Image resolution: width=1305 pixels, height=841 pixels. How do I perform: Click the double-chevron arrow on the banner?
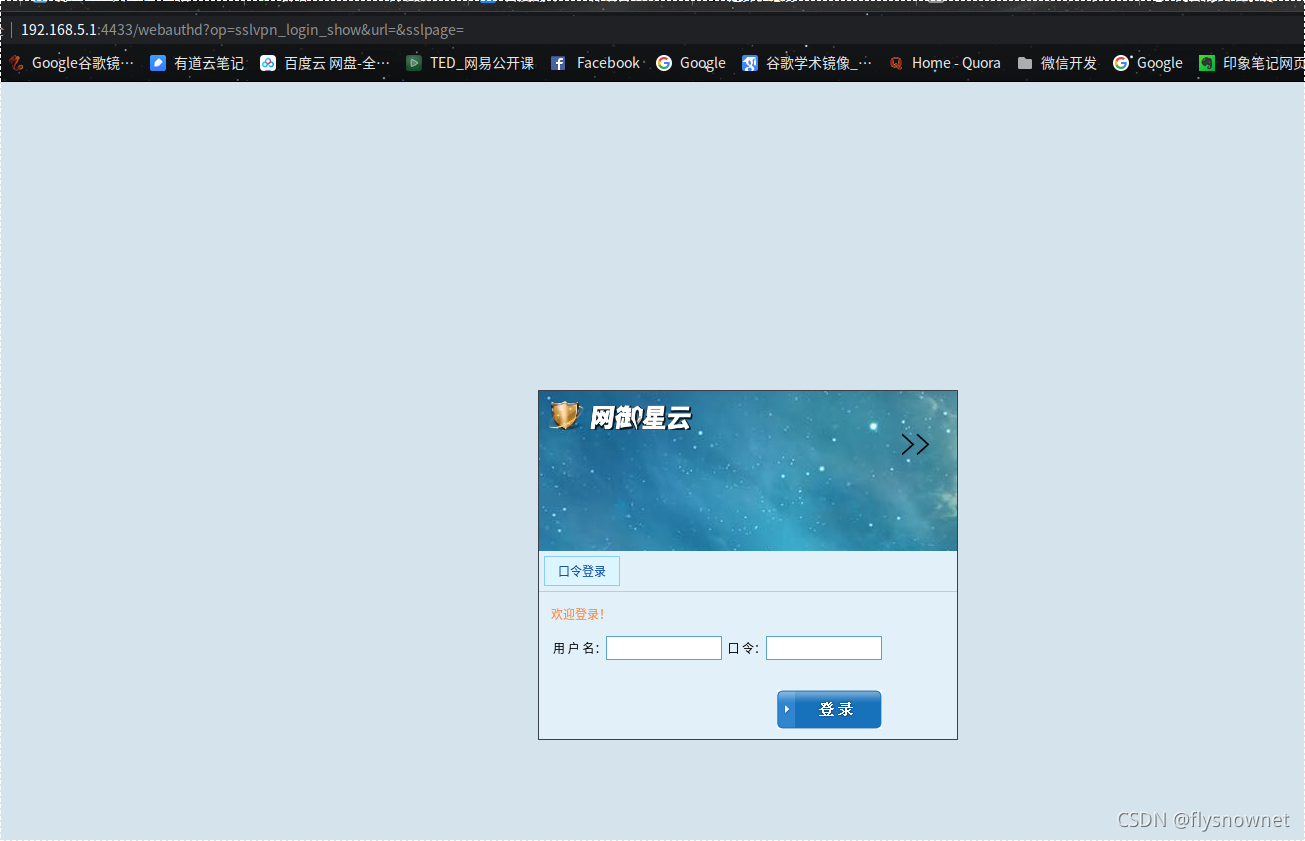click(915, 445)
